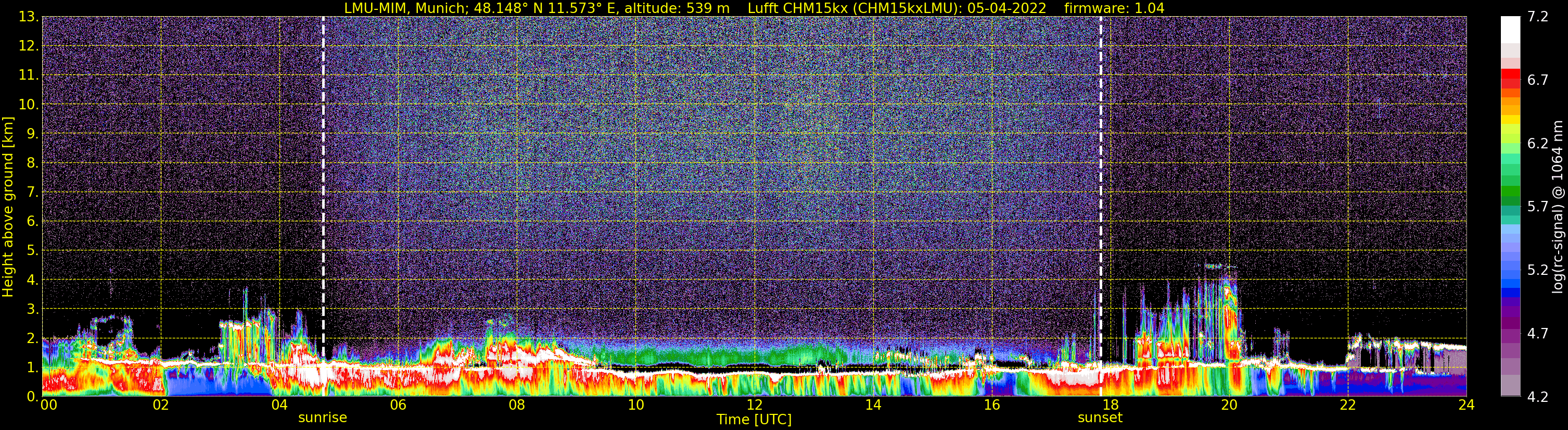The width and height of the screenshot is (1568, 430).
Task: Click the time axis tick '08'
Action: point(517,405)
